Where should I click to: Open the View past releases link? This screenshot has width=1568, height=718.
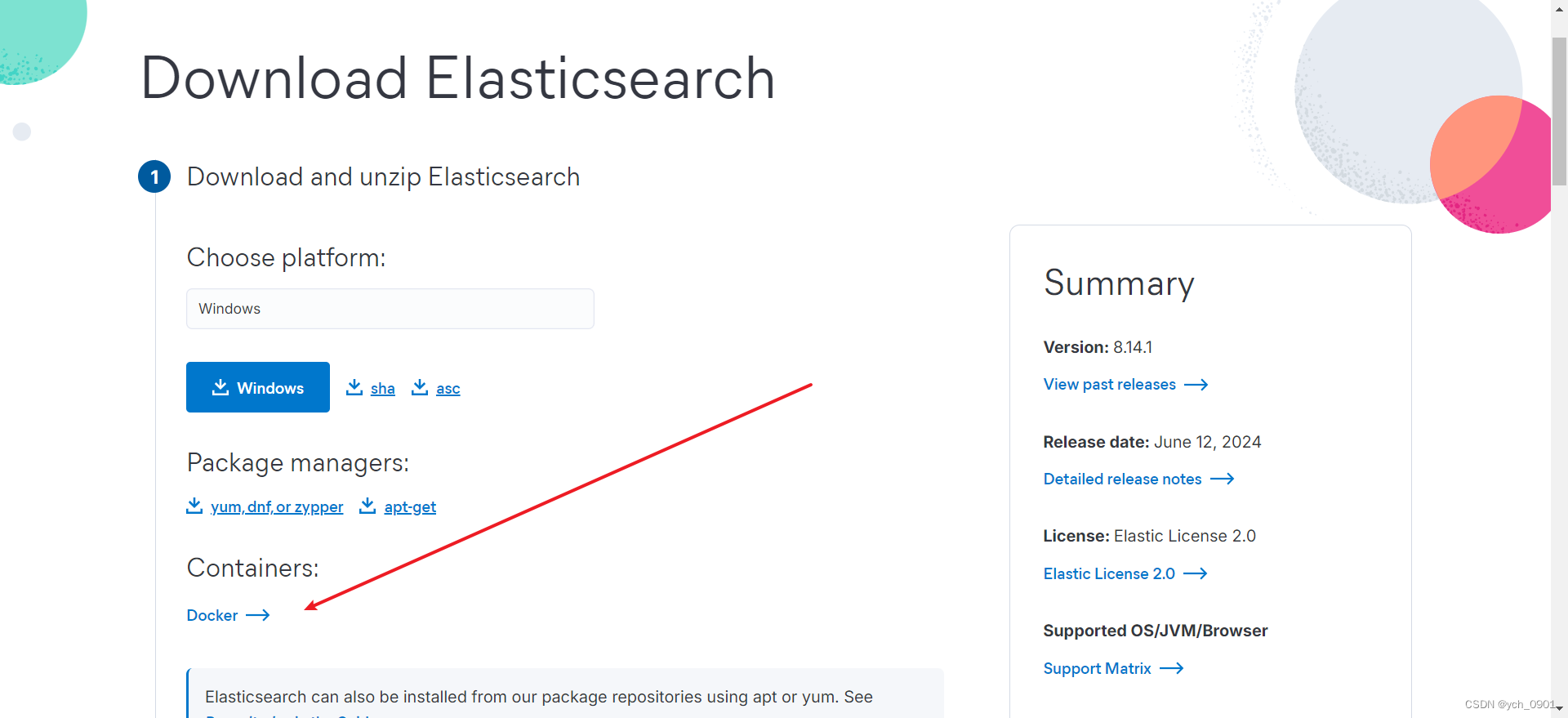[1108, 384]
